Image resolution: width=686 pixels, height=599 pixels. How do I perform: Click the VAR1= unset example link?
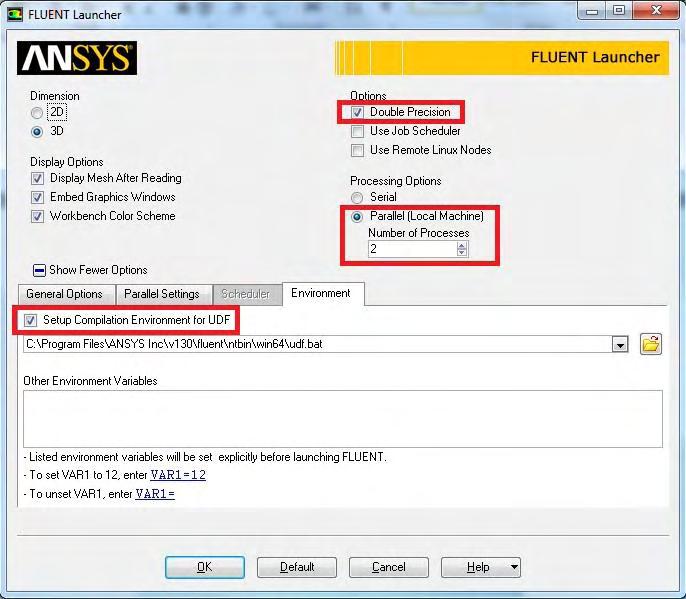[155, 494]
